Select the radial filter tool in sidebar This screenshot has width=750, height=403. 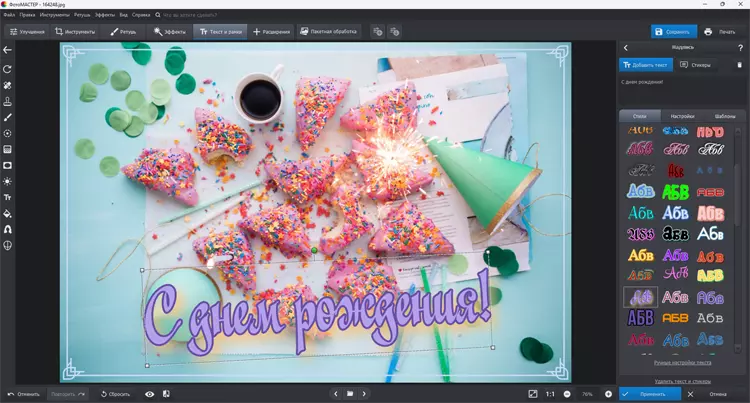[7, 133]
